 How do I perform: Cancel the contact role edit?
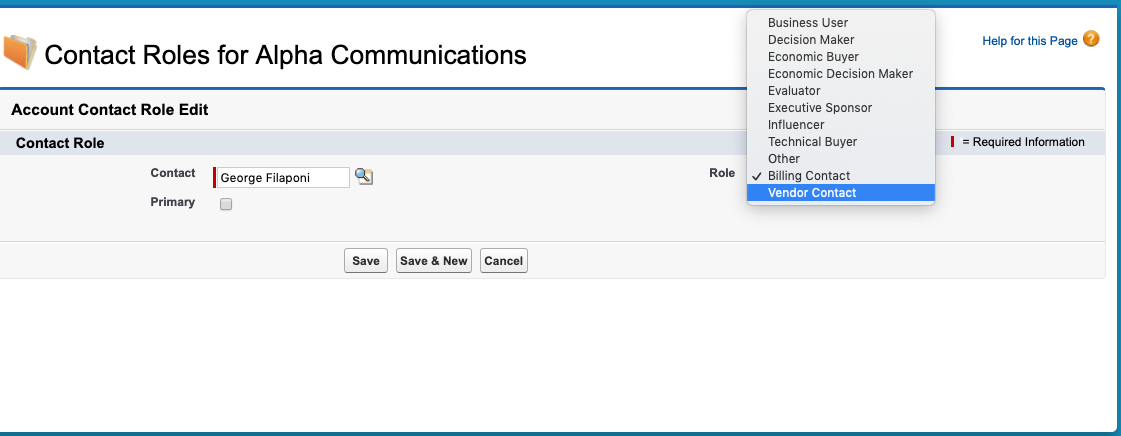tap(503, 261)
